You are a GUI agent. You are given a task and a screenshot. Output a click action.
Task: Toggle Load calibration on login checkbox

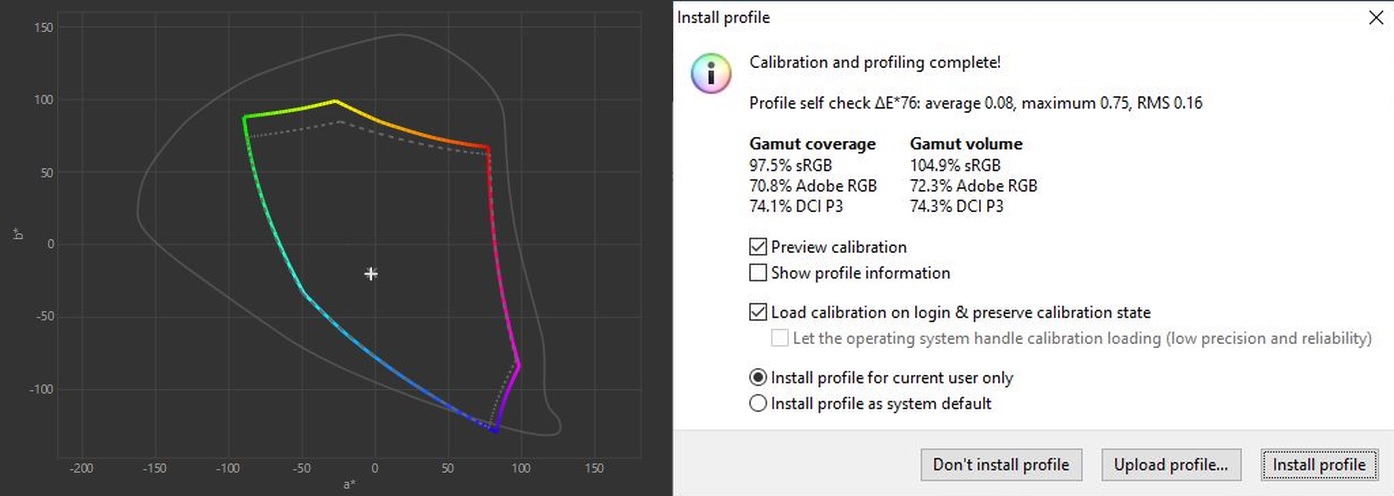click(758, 312)
